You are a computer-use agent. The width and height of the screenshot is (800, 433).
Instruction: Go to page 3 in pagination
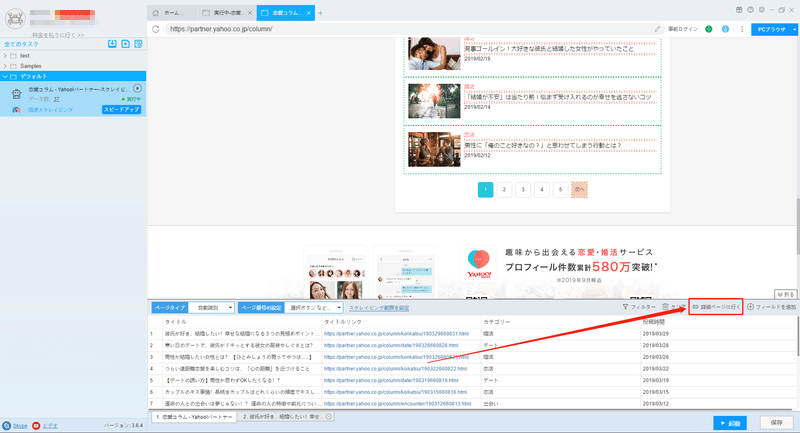tap(523, 190)
